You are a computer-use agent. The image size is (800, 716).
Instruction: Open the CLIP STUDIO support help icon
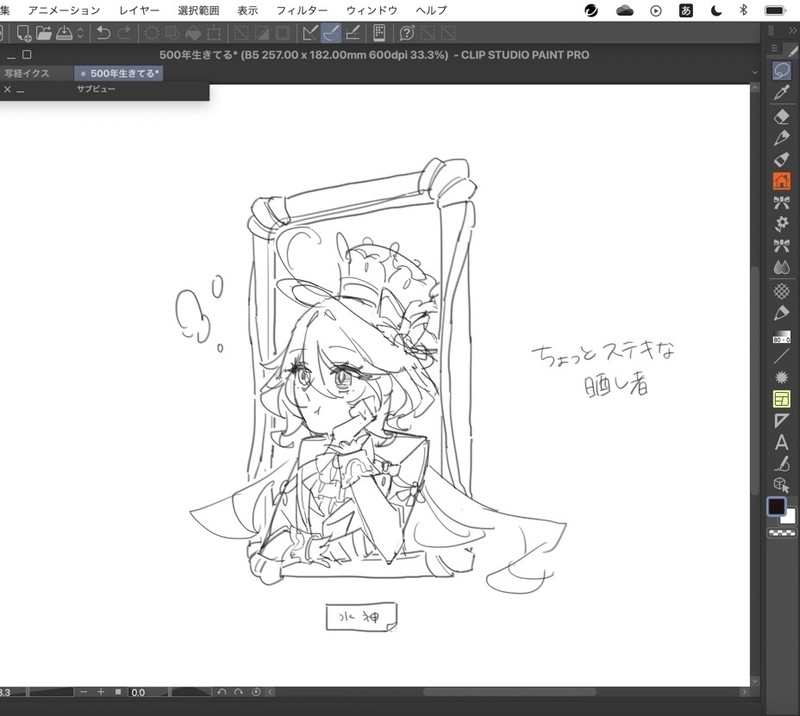coord(407,33)
